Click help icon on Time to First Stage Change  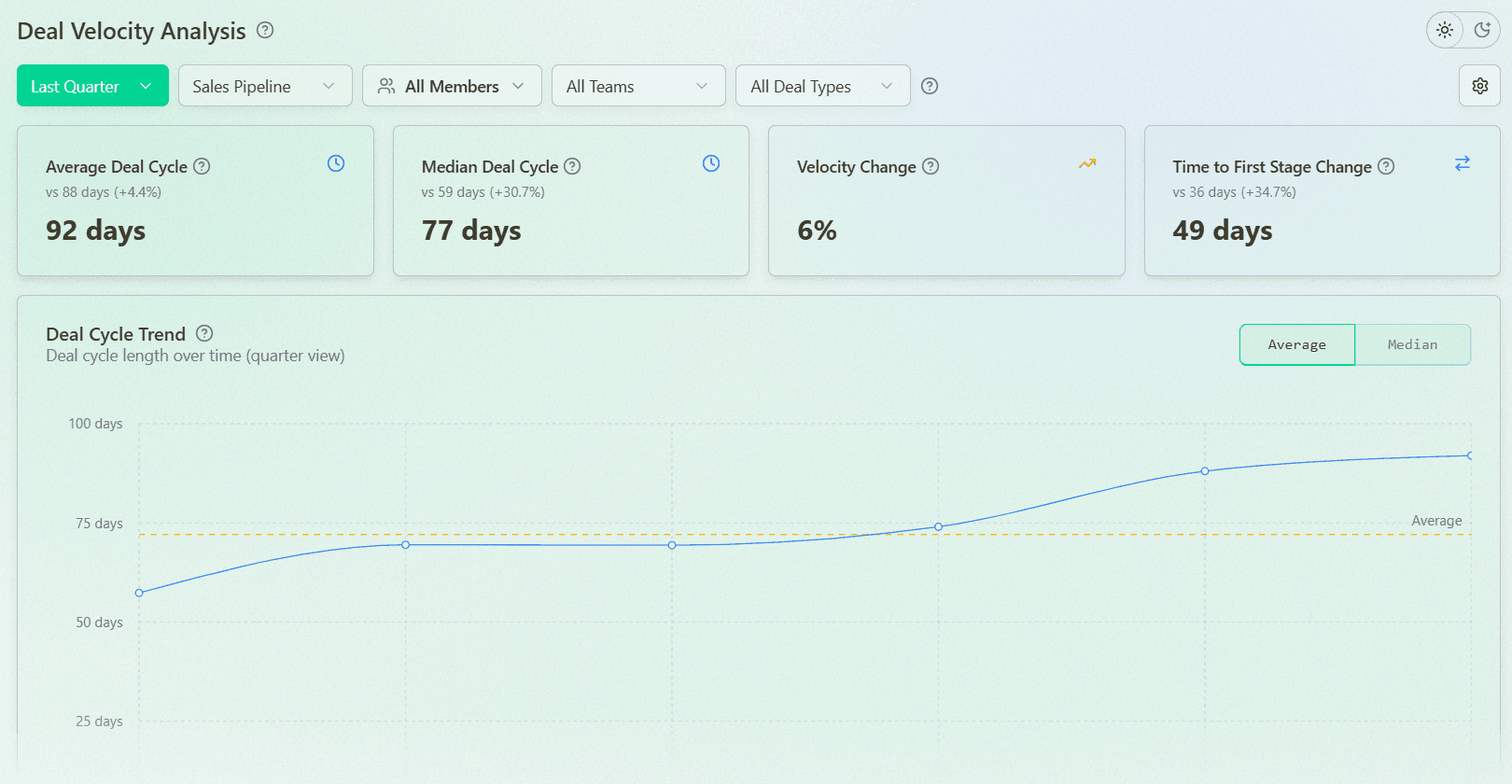pyautogui.click(x=1386, y=166)
